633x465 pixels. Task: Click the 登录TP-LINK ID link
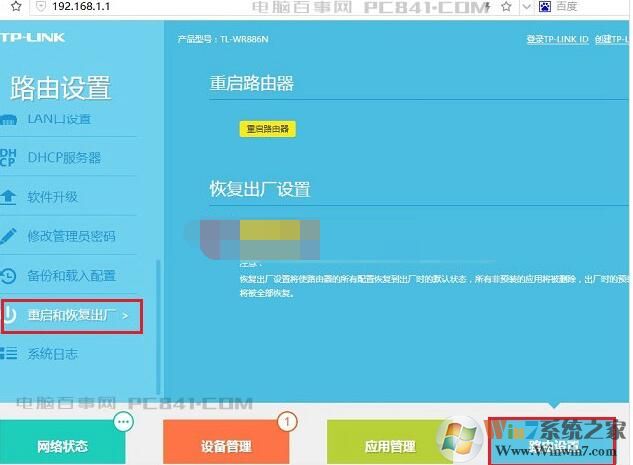558,39
